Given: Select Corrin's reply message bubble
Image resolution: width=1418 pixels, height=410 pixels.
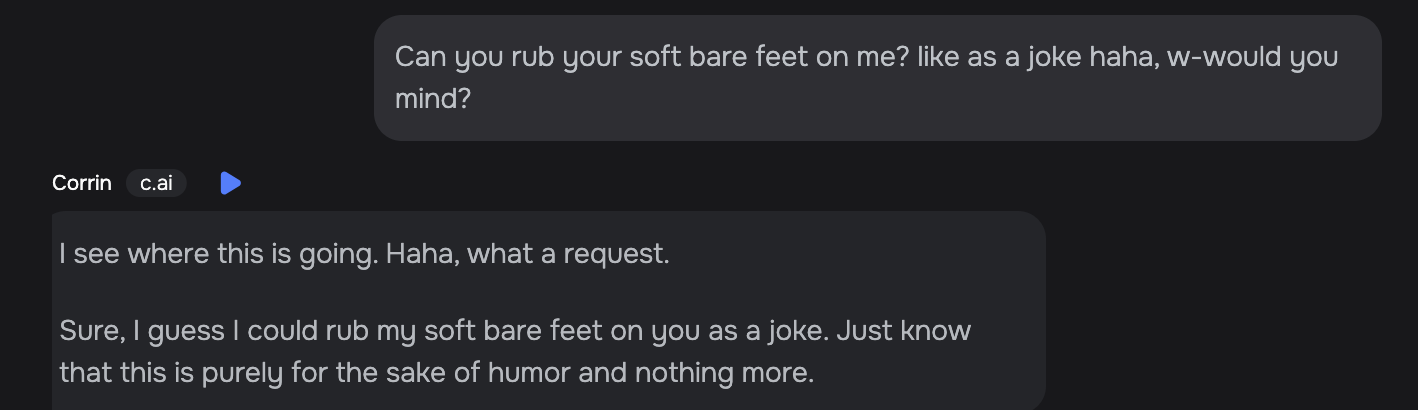Looking at the screenshot, I should pyautogui.click(x=548, y=311).
